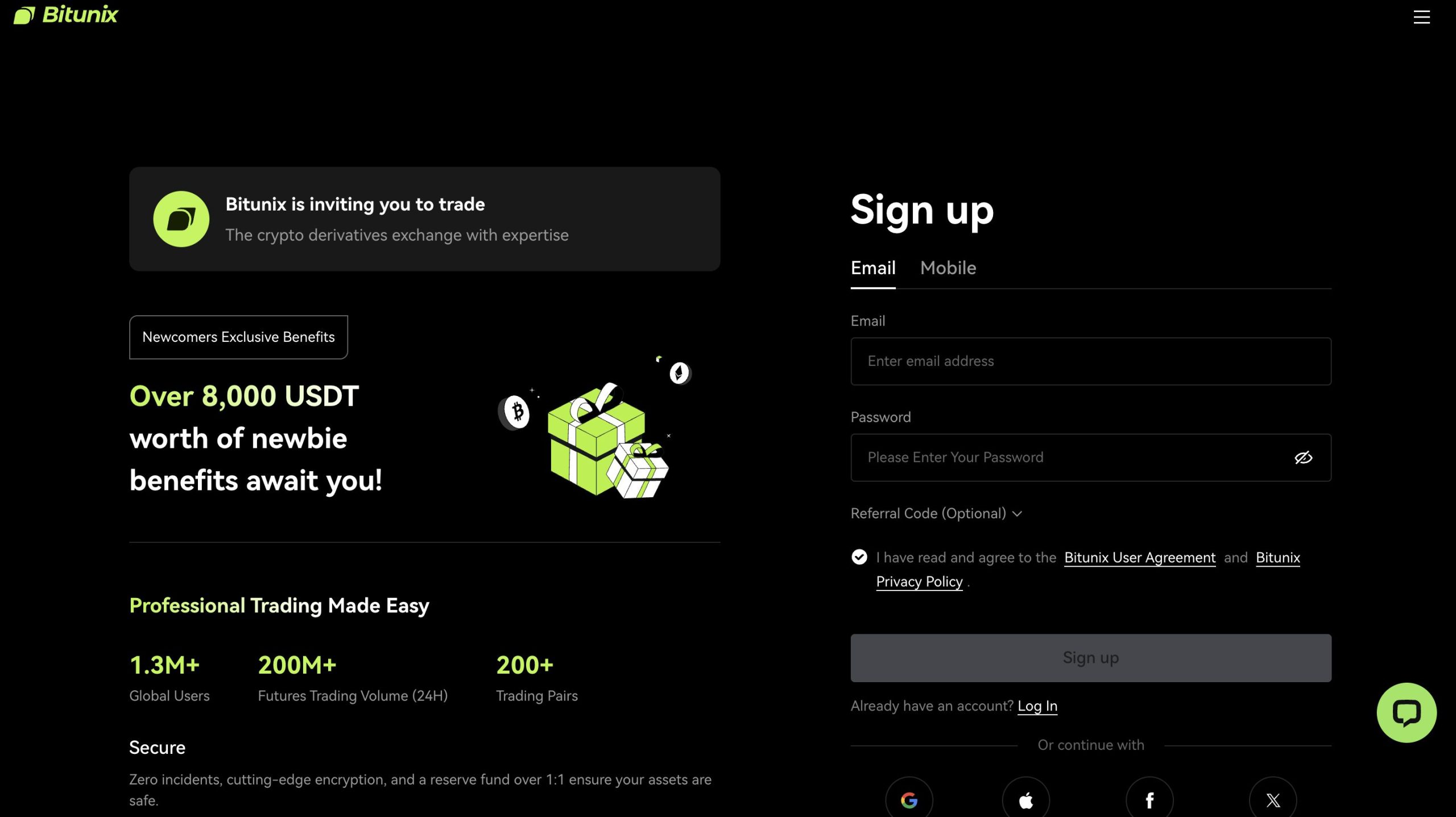Viewport: 1456px width, 817px height.
Task: Select the Email signup tab
Action: coord(873,268)
